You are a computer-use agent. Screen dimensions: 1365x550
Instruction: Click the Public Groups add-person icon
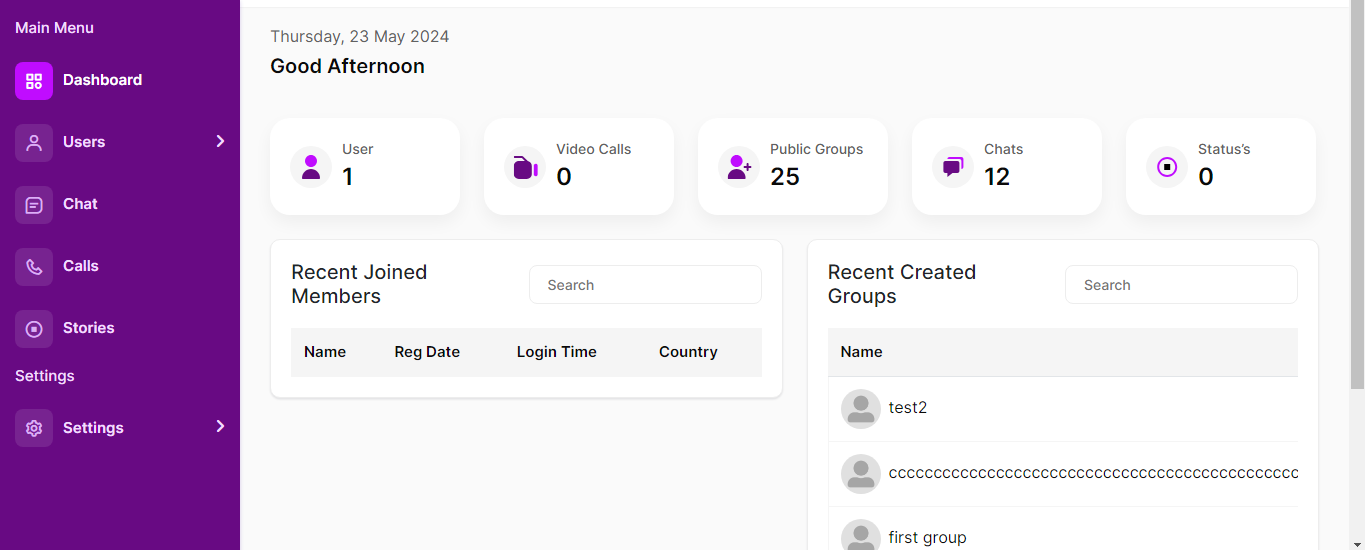(x=739, y=167)
